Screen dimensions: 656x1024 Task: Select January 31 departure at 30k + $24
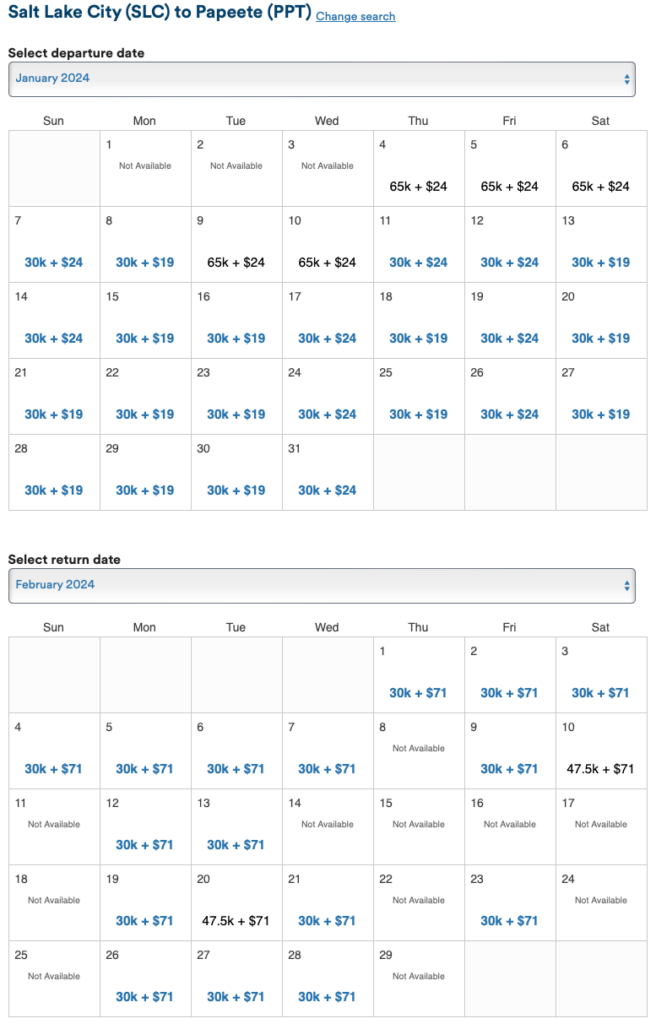(327, 490)
